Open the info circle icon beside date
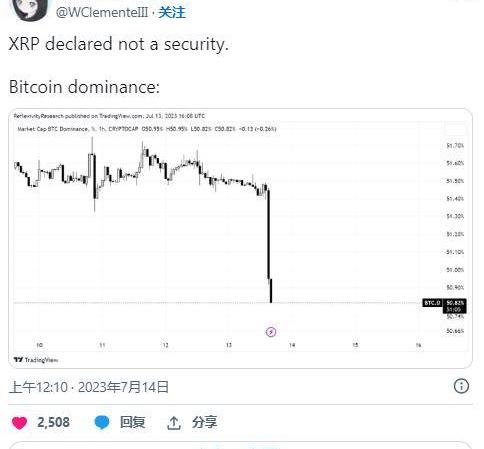Image resolution: width=484 pixels, height=449 pixels. pos(461,386)
